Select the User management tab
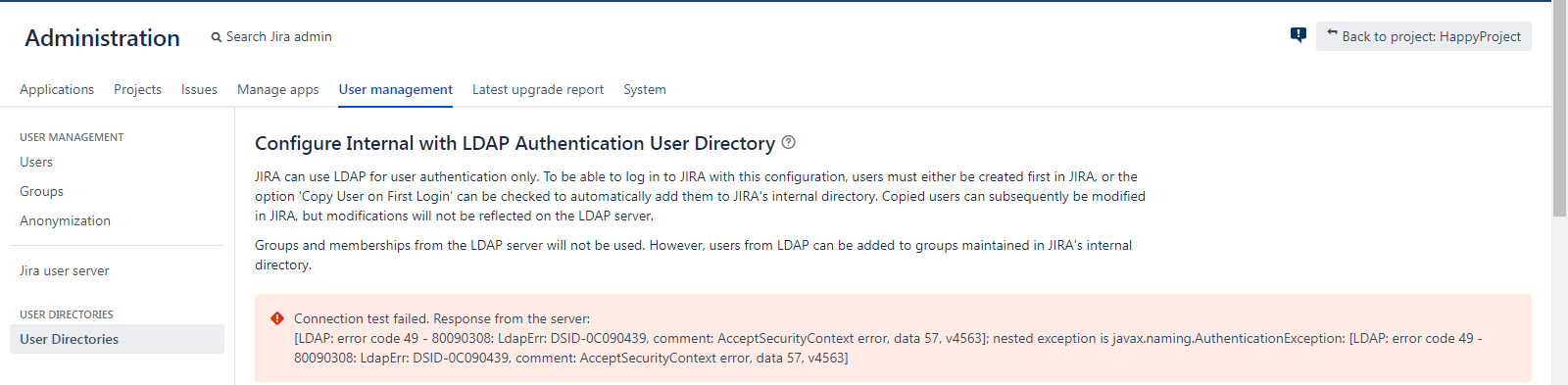The image size is (1568, 385). tap(396, 89)
